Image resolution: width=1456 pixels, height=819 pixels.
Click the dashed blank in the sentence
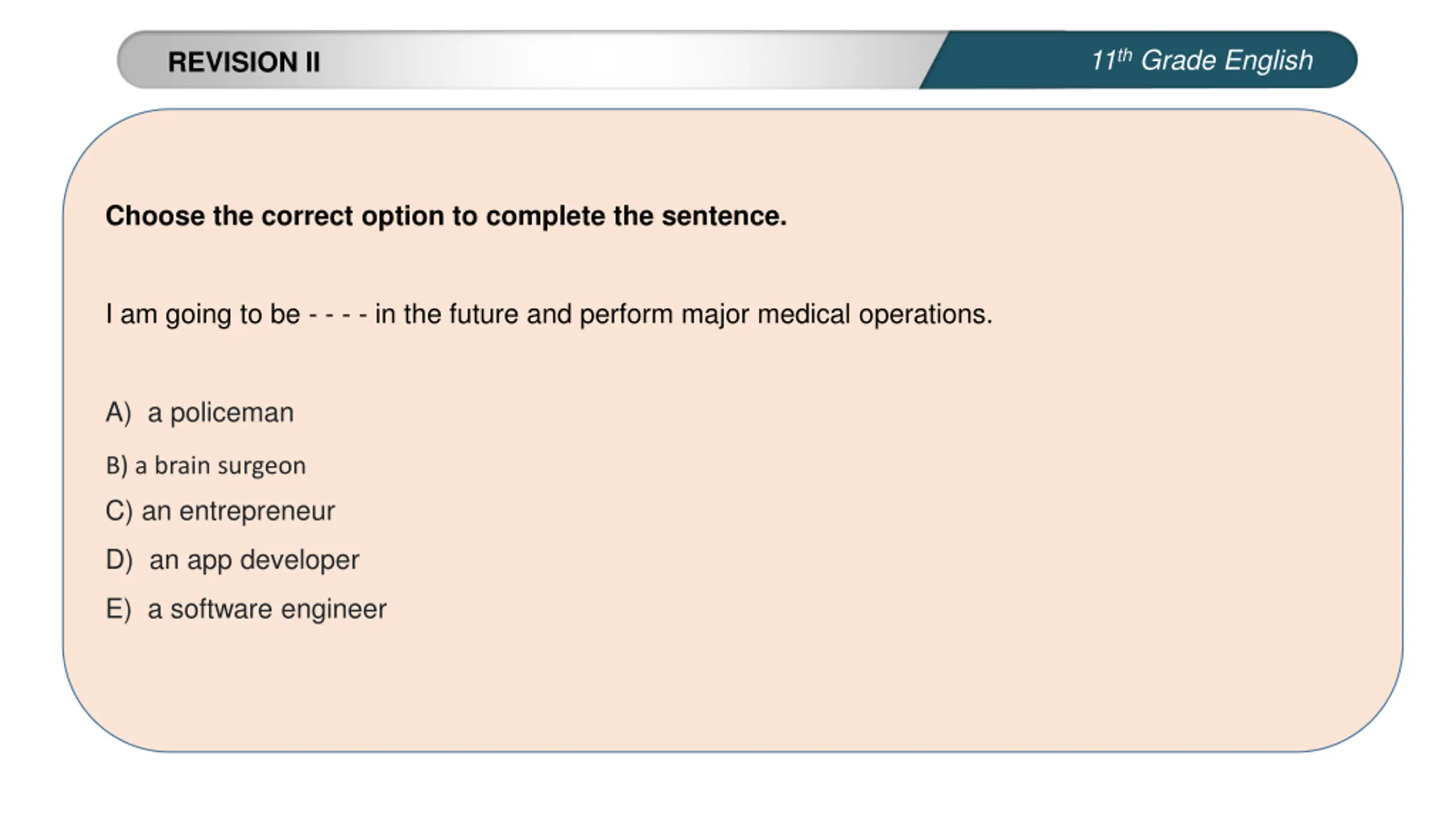337,315
